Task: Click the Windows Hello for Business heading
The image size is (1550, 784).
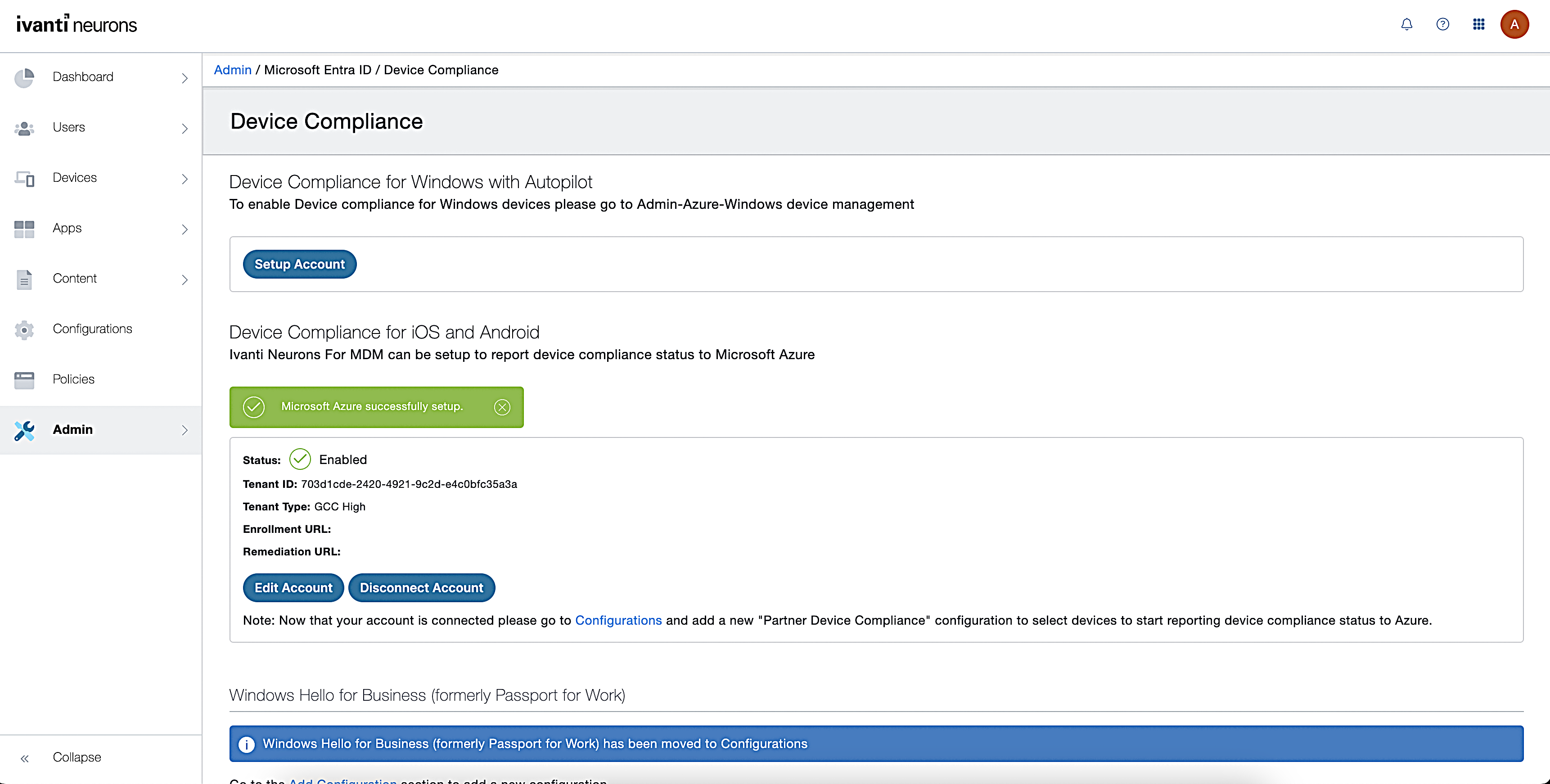Action: tap(427, 695)
